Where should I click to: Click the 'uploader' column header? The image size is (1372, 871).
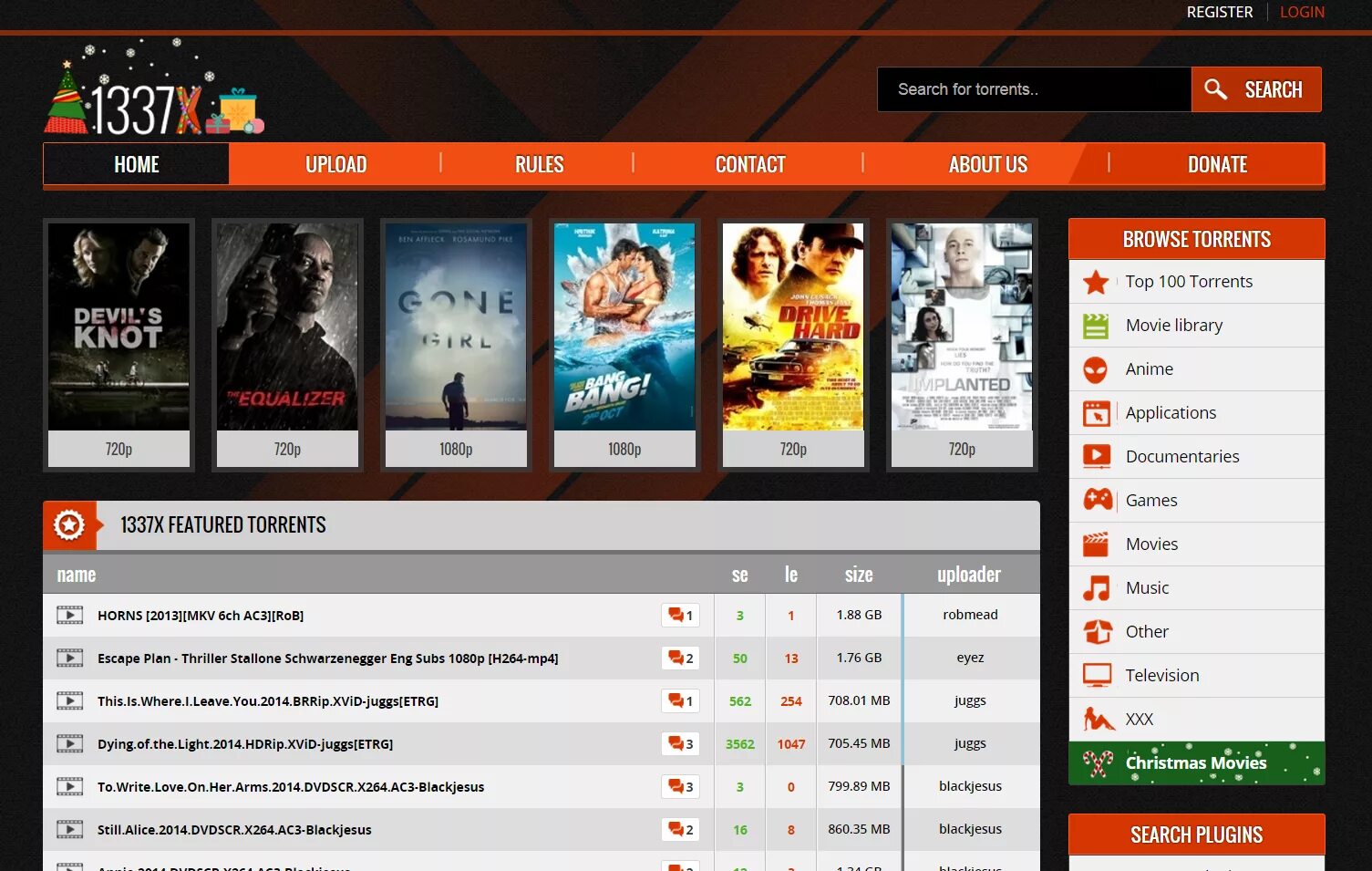(969, 575)
